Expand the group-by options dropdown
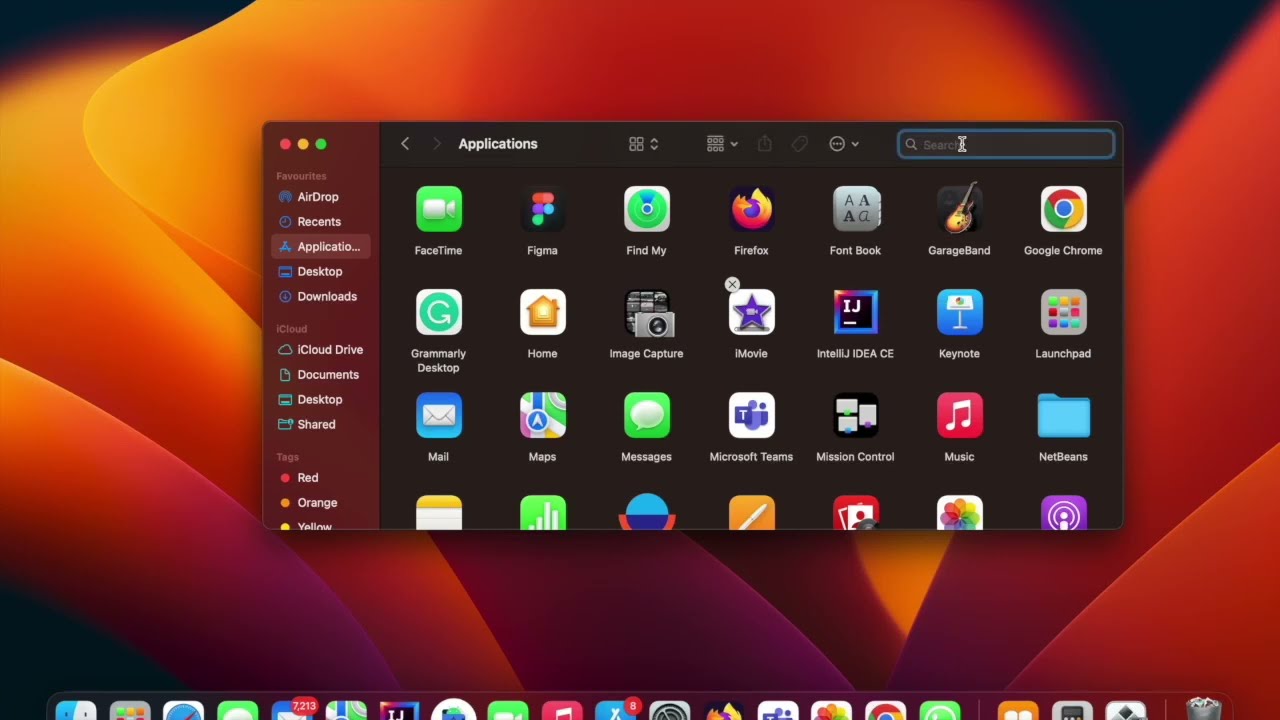 pos(722,144)
